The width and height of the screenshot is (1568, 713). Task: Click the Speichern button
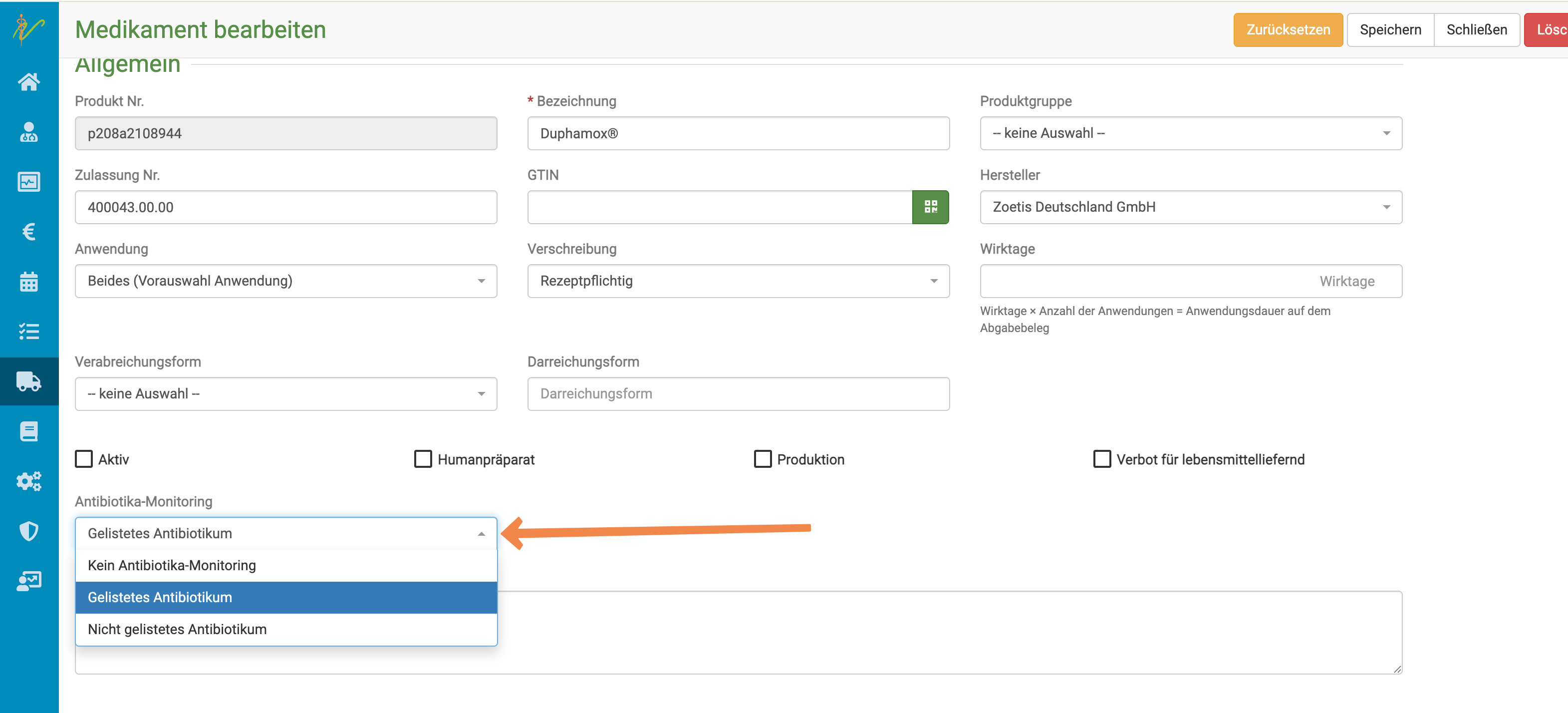tap(1390, 30)
